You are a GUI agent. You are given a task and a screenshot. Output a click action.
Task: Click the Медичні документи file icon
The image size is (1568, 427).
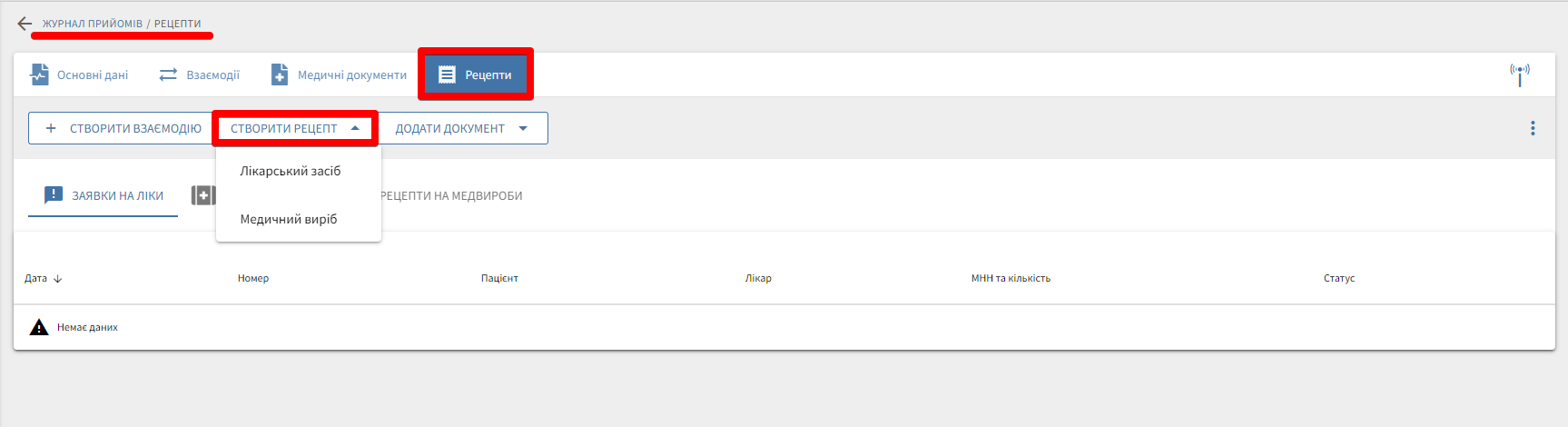280,74
